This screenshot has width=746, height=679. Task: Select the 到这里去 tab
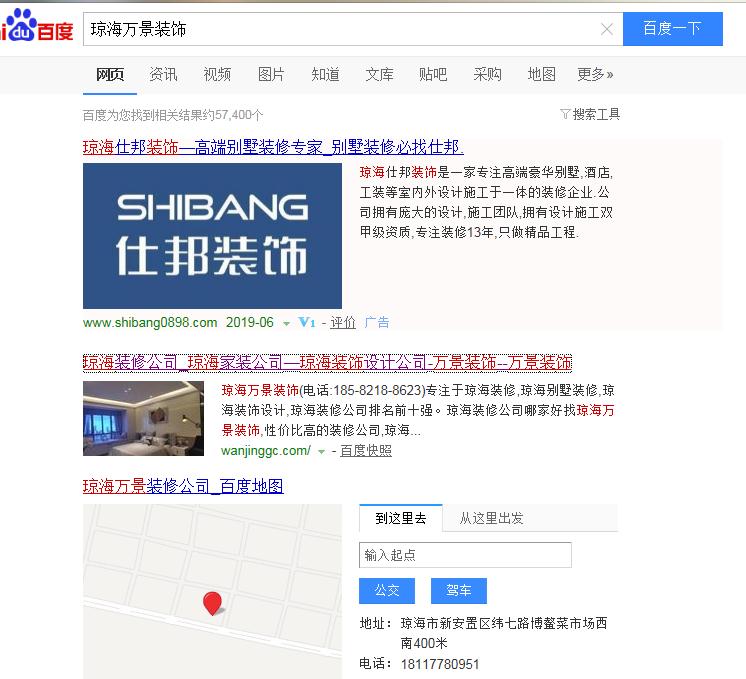tap(401, 518)
